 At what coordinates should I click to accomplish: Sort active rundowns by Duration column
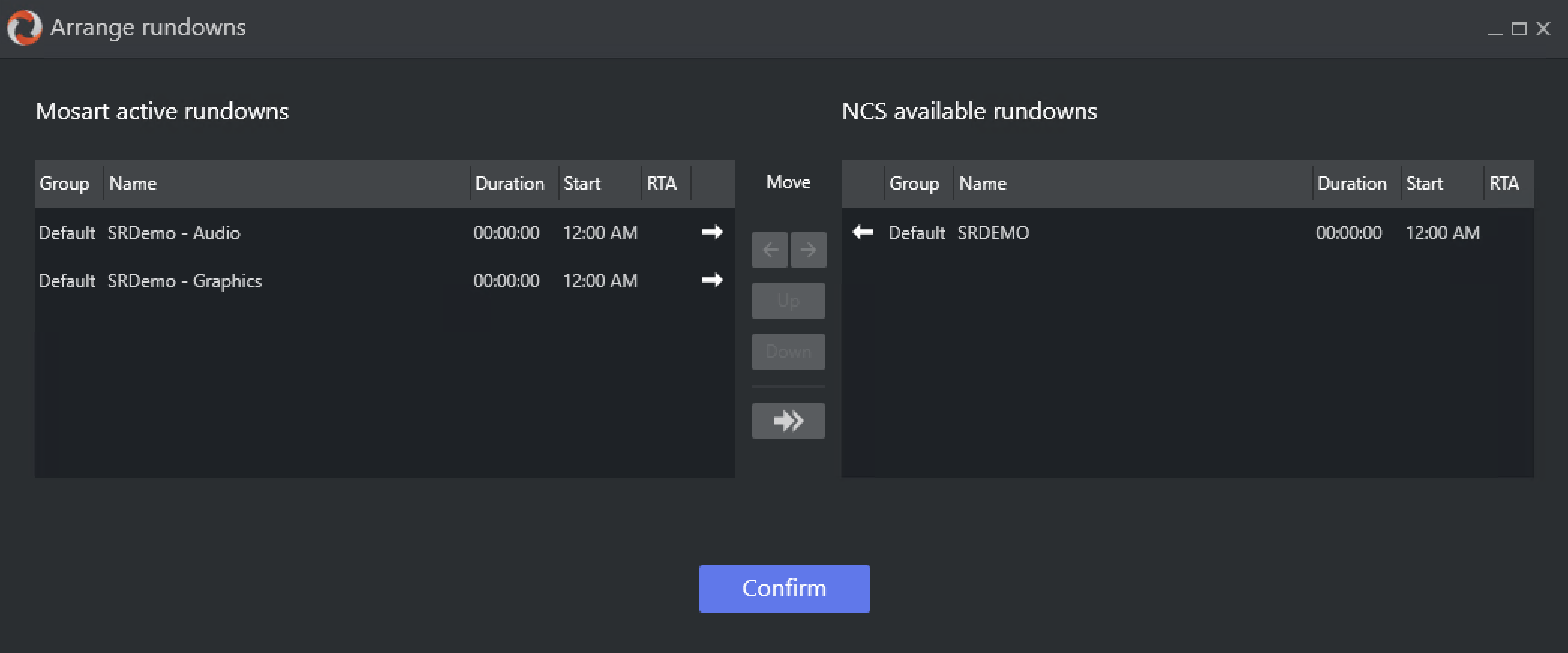coord(510,184)
